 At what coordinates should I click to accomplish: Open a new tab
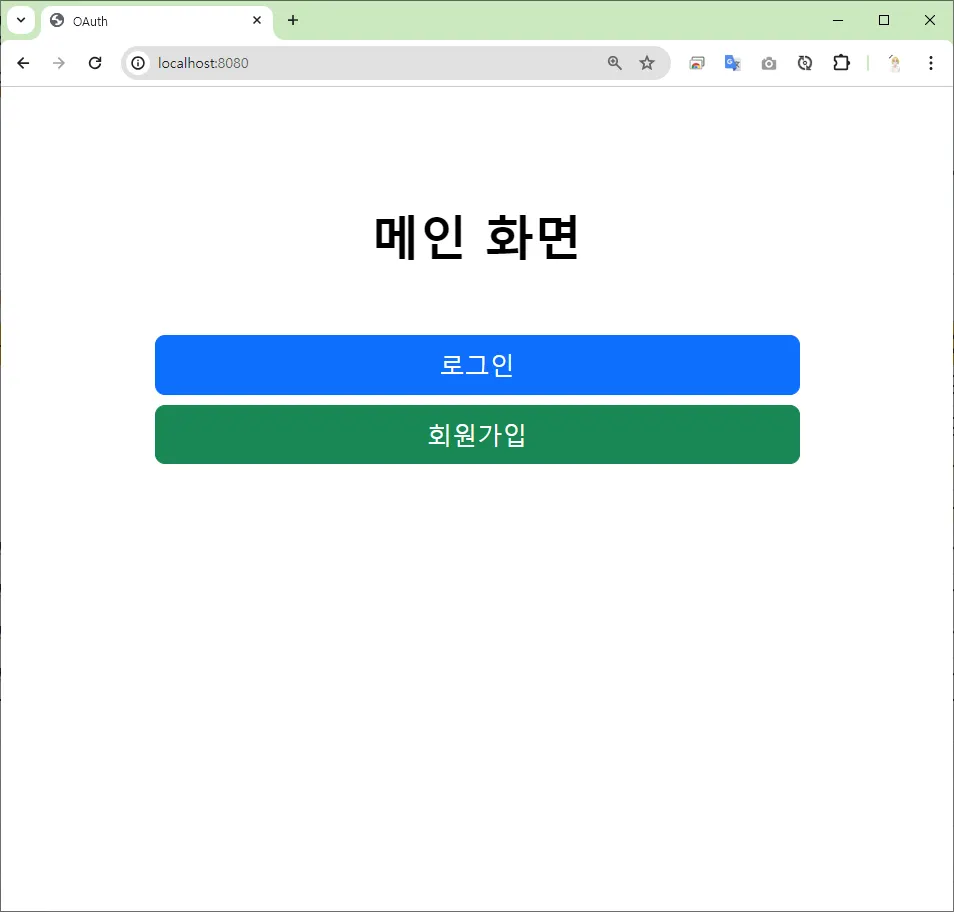[293, 20]
